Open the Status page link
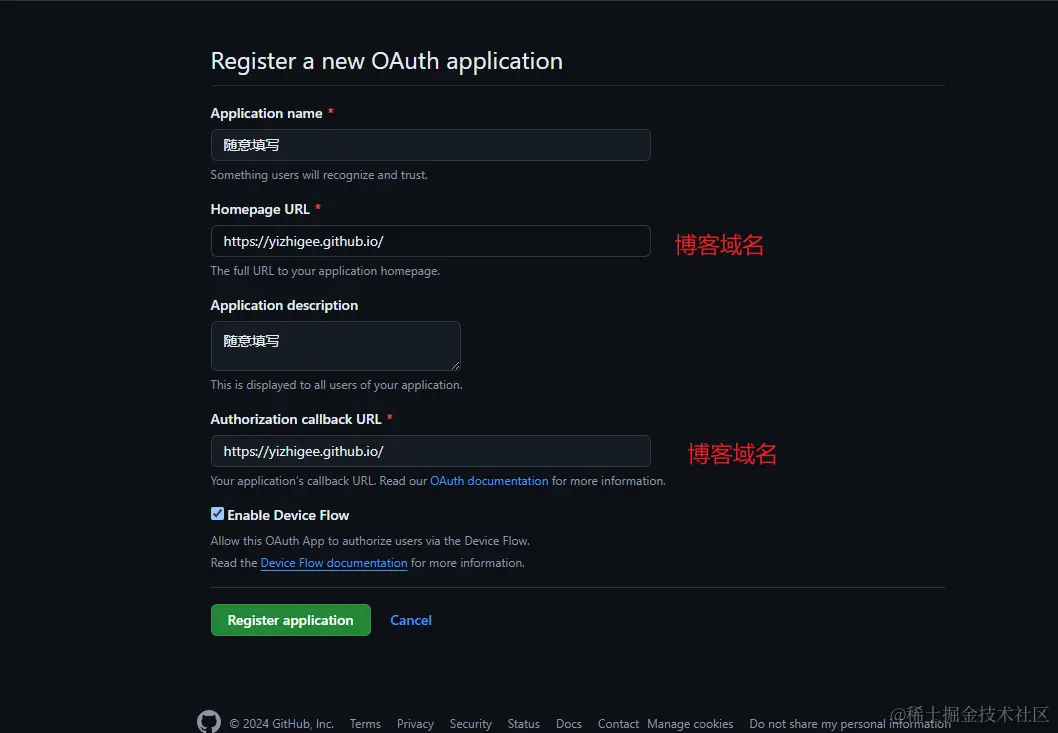 coord(523,723)
